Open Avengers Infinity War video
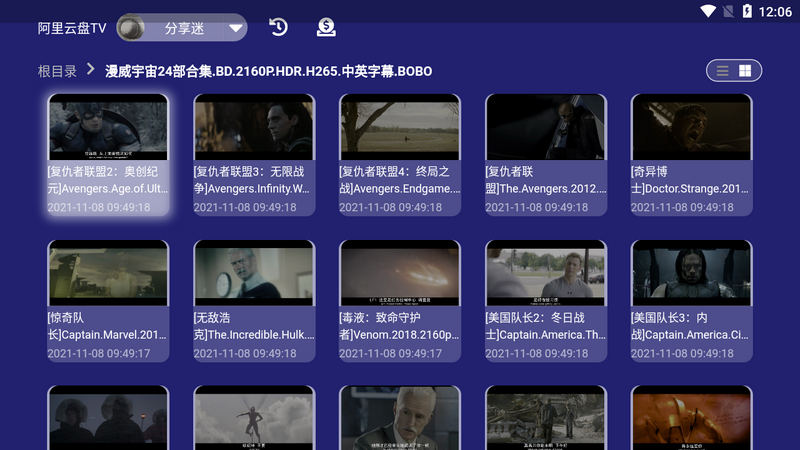Viewport: 800px width, 450px height. point(254,155)
